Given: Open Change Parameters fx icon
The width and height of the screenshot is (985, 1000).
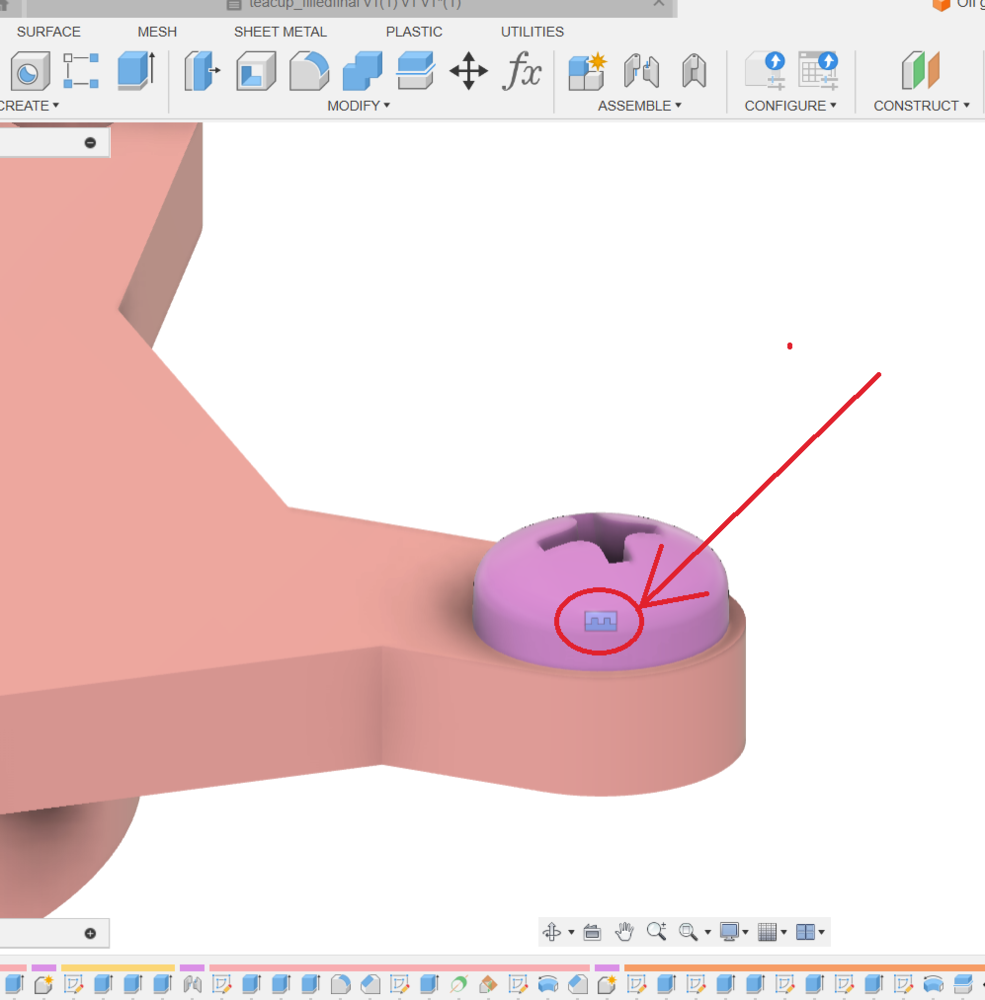Looking at the screenshot, I should click(x=521, y=72).
